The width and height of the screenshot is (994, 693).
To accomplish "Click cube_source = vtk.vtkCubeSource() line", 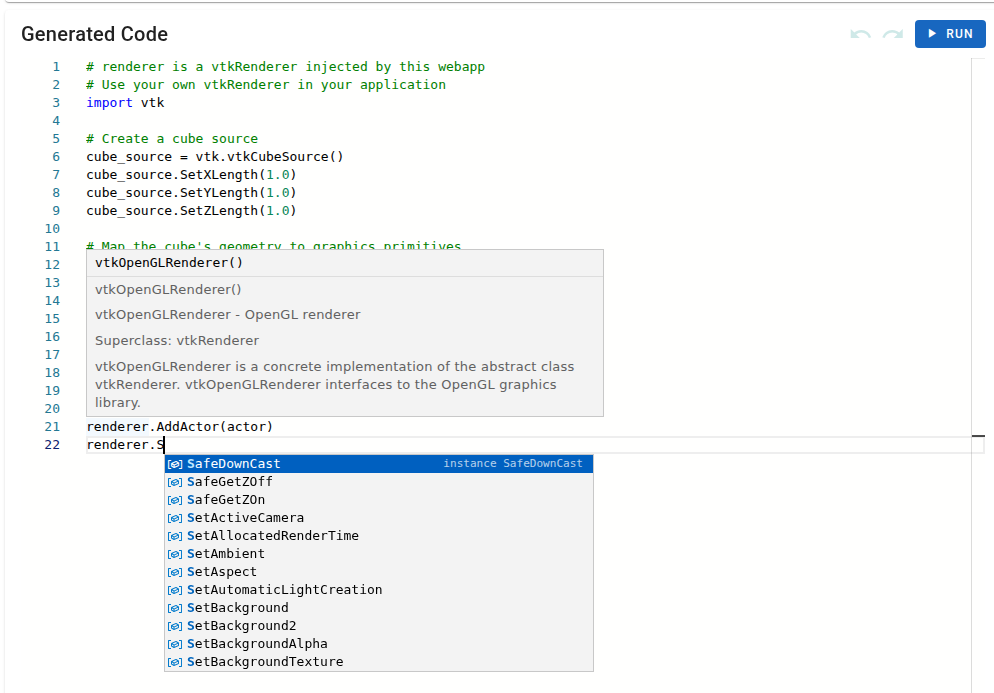I will click(215, 157).
